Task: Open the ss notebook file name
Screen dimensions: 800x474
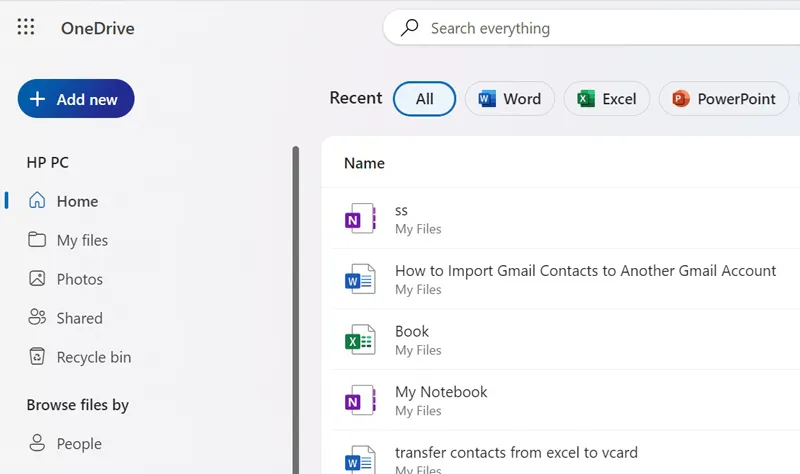Action: pyautogui.click(x=401, y=211)
